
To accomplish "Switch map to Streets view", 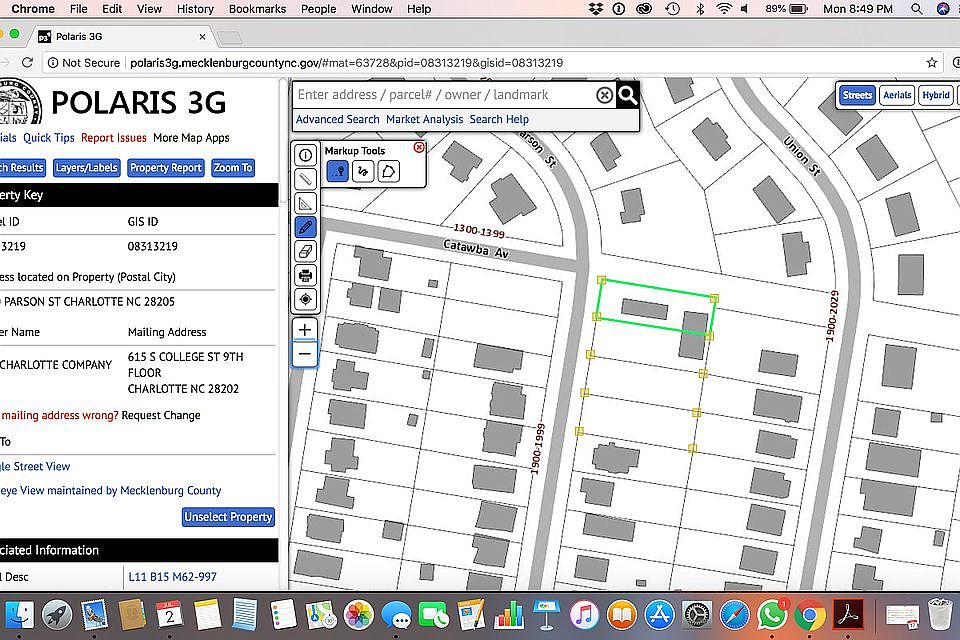I will click(x=857, y=95).
